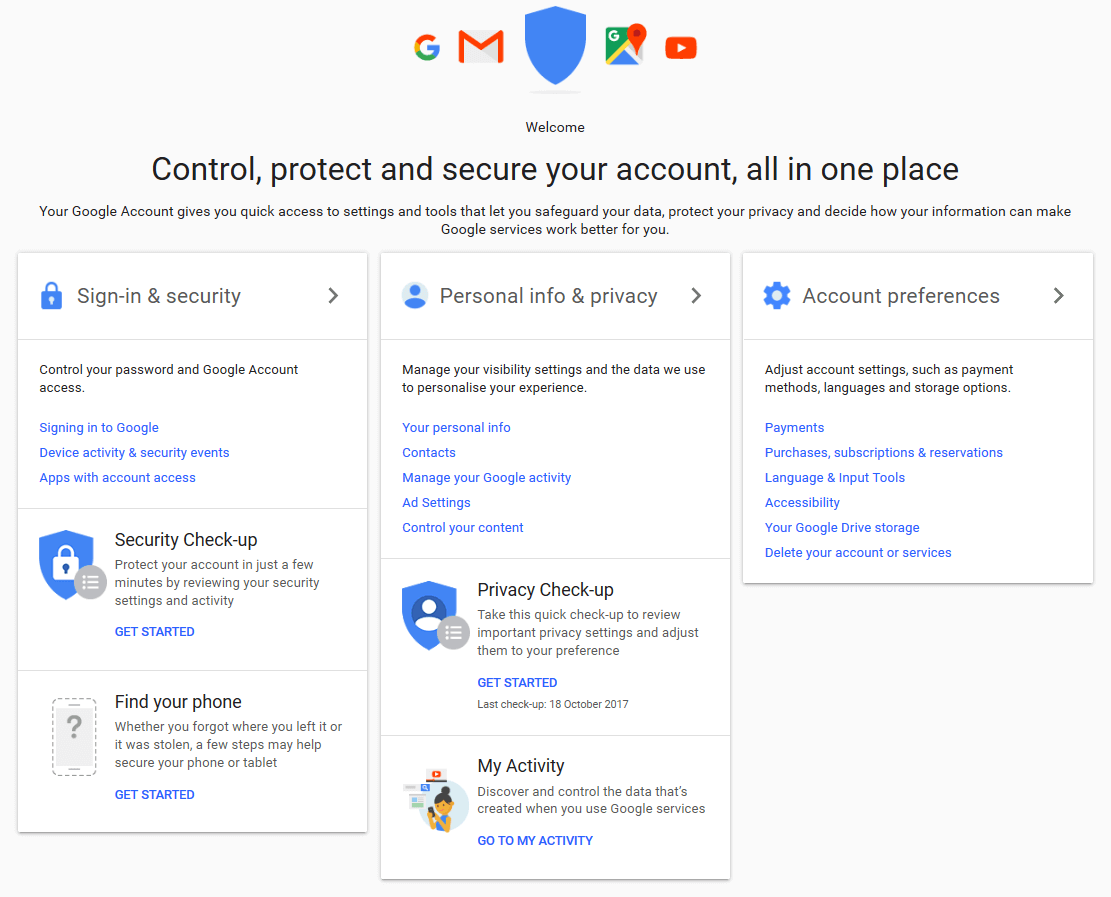Expand Sign-in & security chevron arrow
Image resolution: width=1111 pixels, height=897 pixels.
(334, 296)
